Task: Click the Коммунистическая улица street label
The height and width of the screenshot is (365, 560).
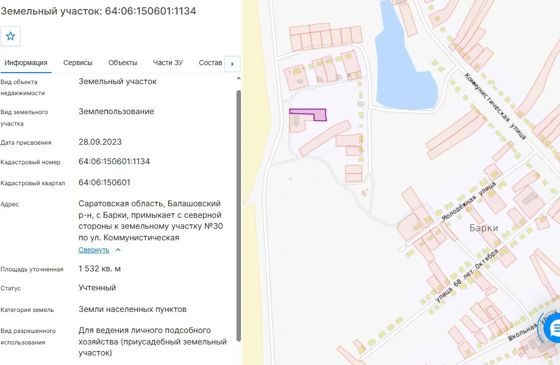Action: pos(495,106)
